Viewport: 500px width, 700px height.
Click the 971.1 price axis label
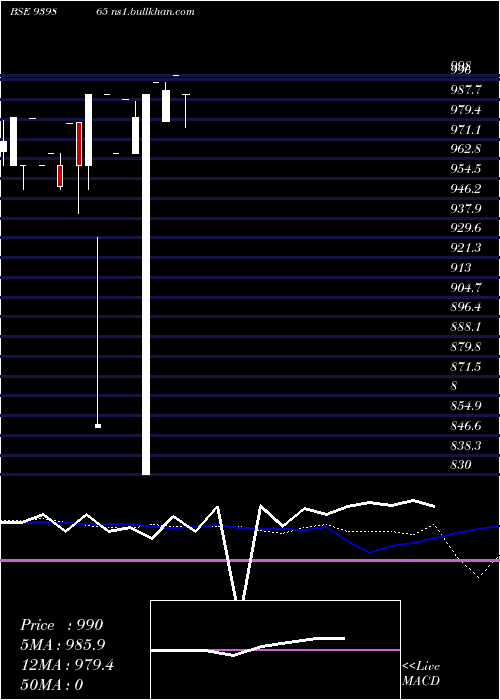click(466, 129)
